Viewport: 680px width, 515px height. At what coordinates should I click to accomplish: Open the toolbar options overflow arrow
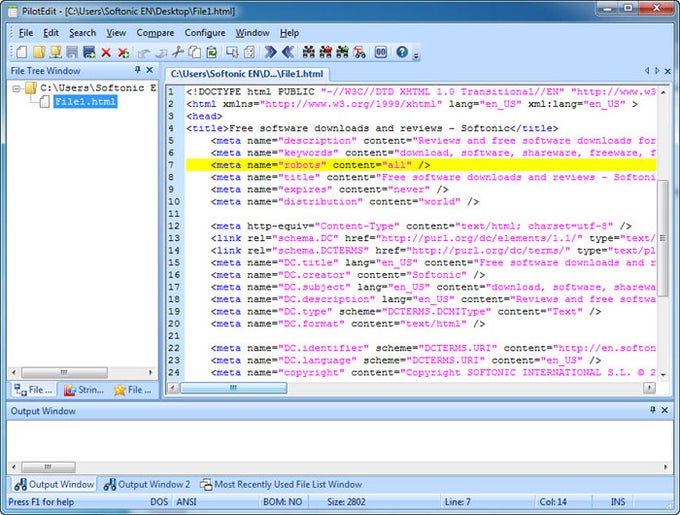tap(416, 54)
